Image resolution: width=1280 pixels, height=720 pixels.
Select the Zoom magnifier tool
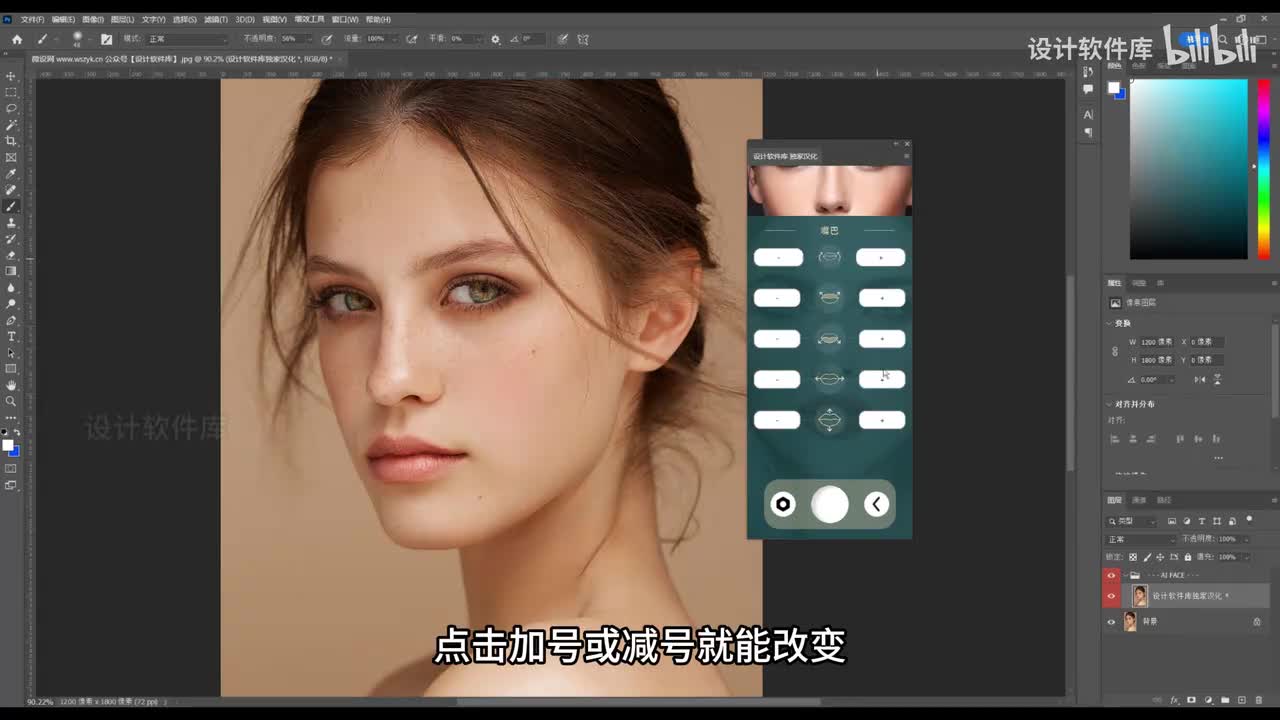(11, 401)
